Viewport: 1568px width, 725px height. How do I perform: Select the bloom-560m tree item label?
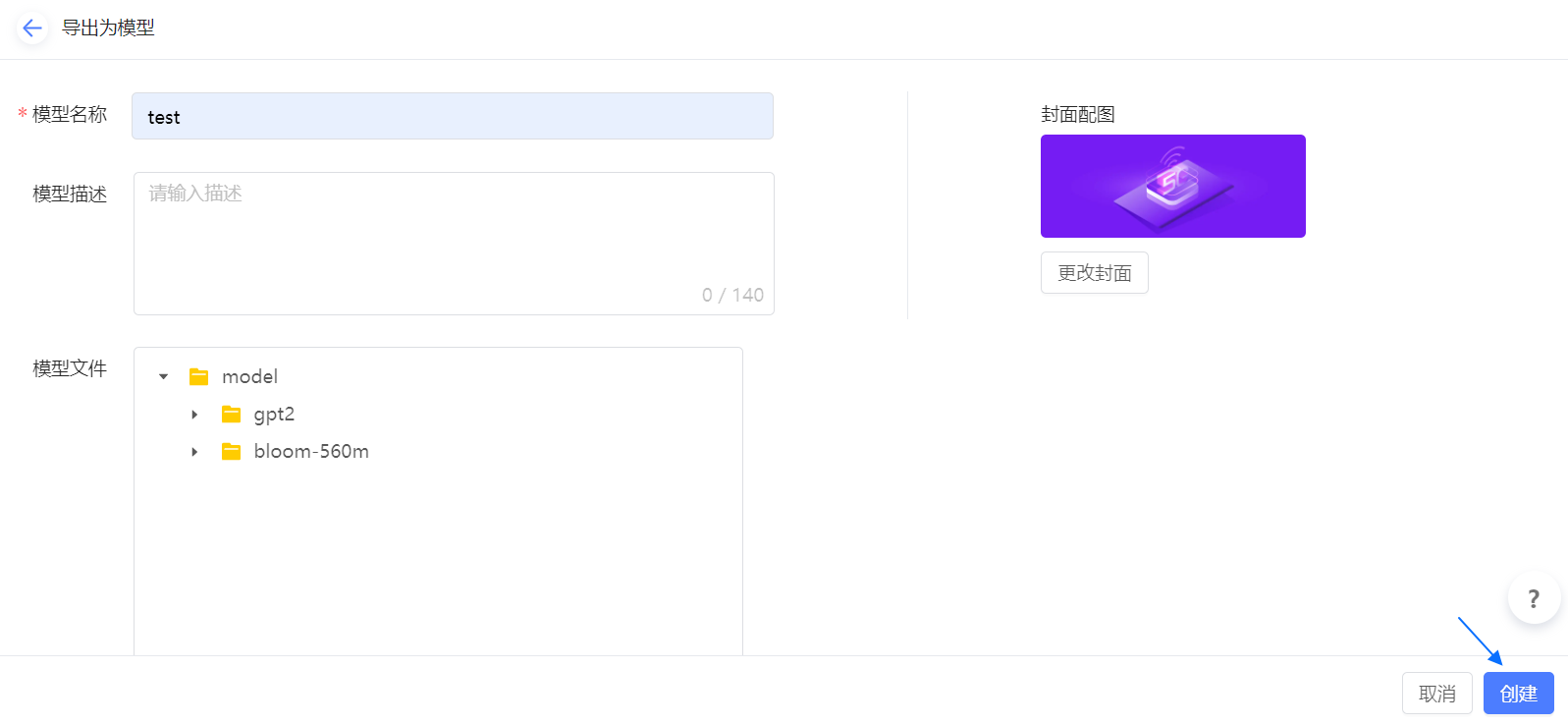click(x=311, y=452)
